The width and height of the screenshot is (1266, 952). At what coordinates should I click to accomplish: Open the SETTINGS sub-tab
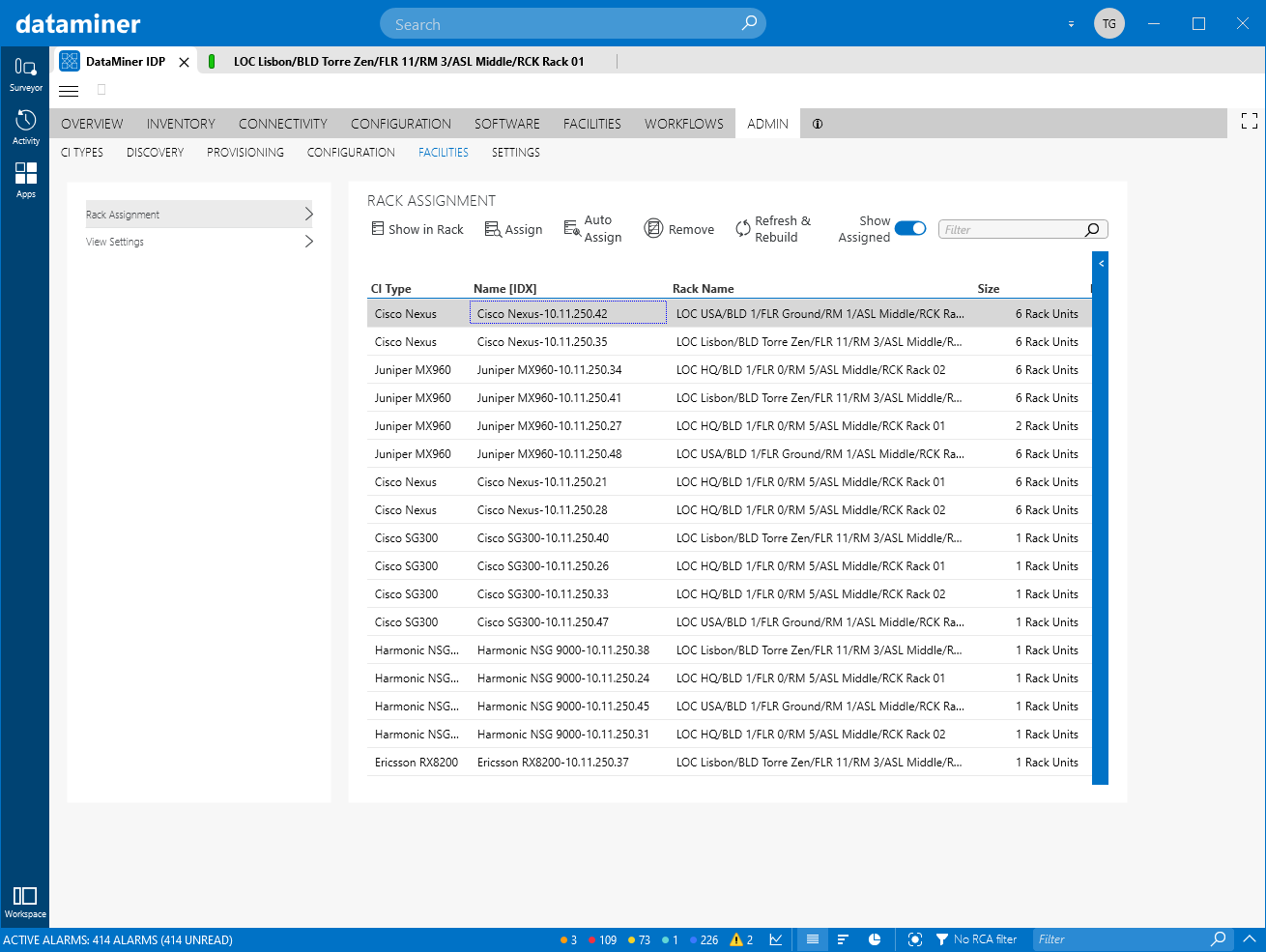point(516,153)
